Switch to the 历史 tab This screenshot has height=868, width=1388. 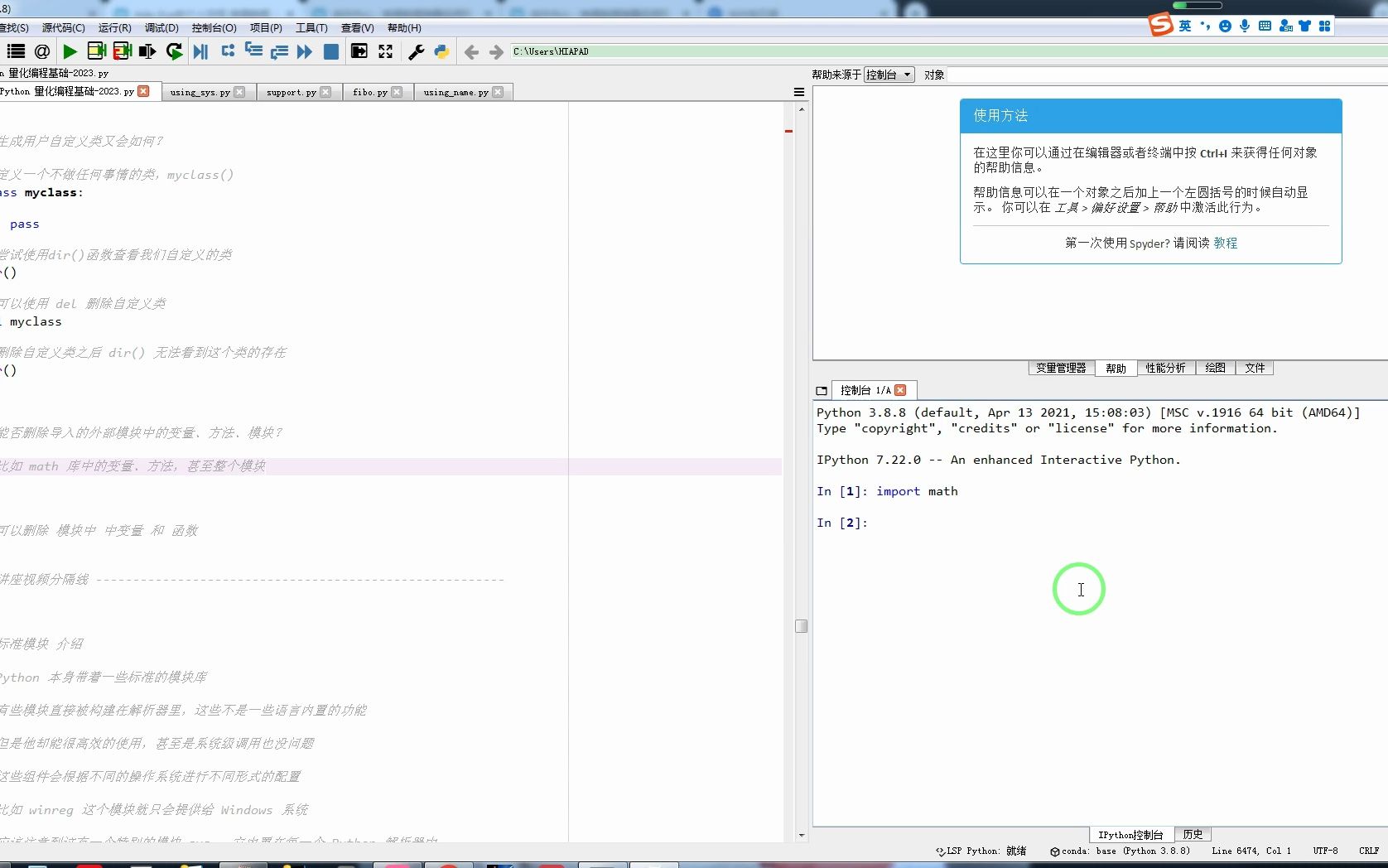1193,834
